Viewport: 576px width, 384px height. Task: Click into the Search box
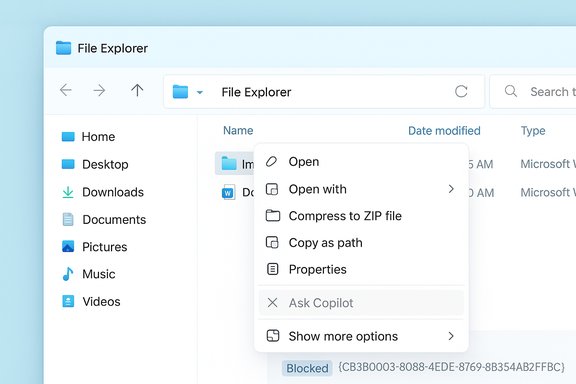(533, 91)
